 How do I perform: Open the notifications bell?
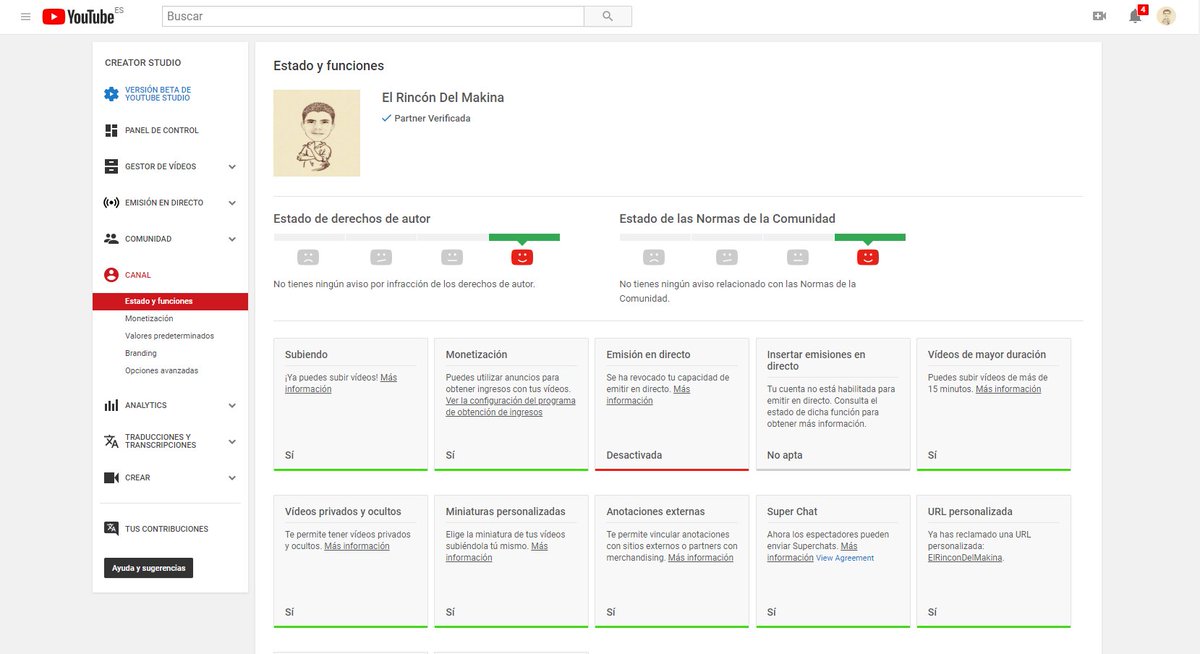1135,16
